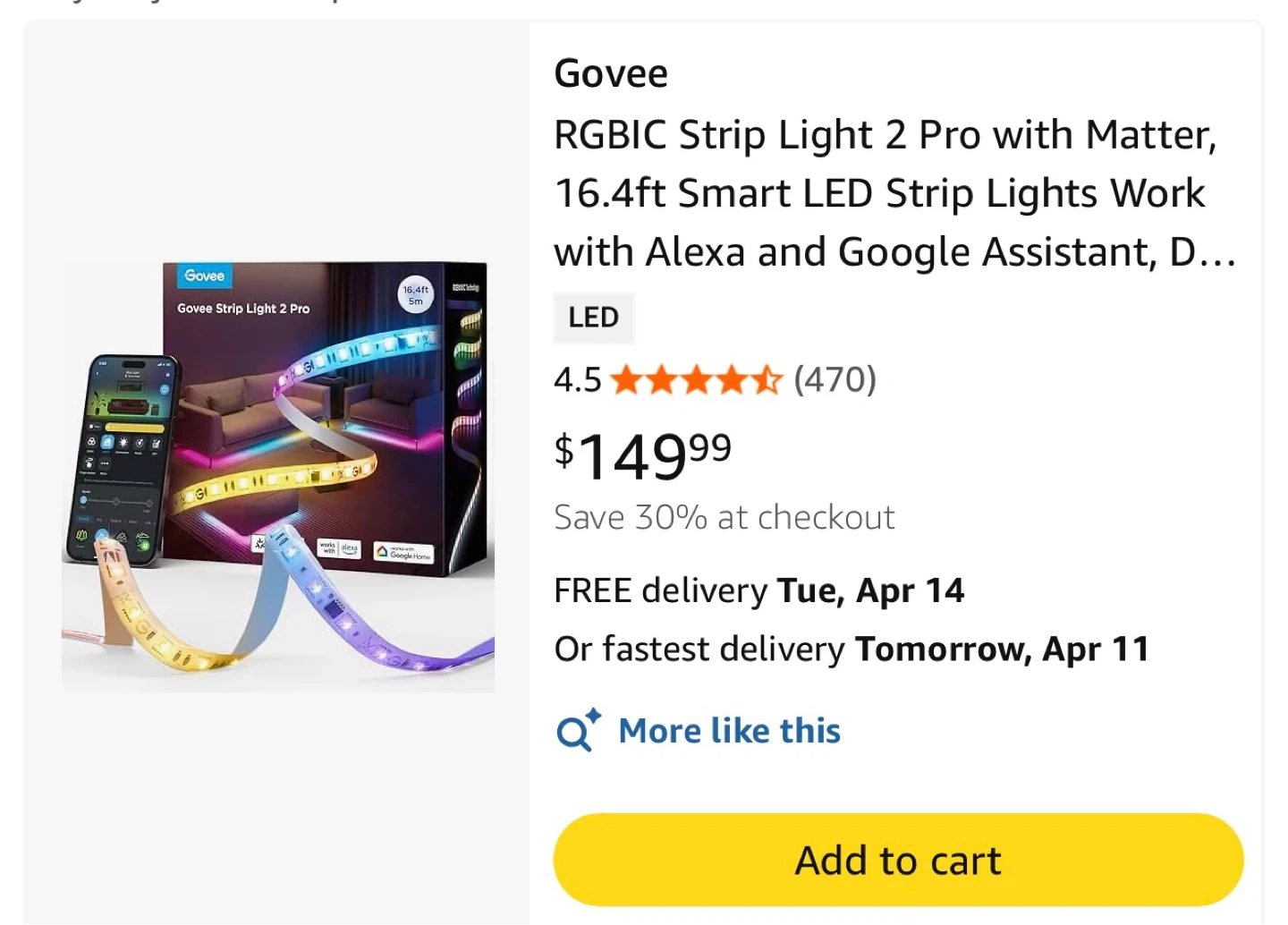Click the 4.5 rating number
Viewport: 1288px width, 925px height.
coord(577,380)
